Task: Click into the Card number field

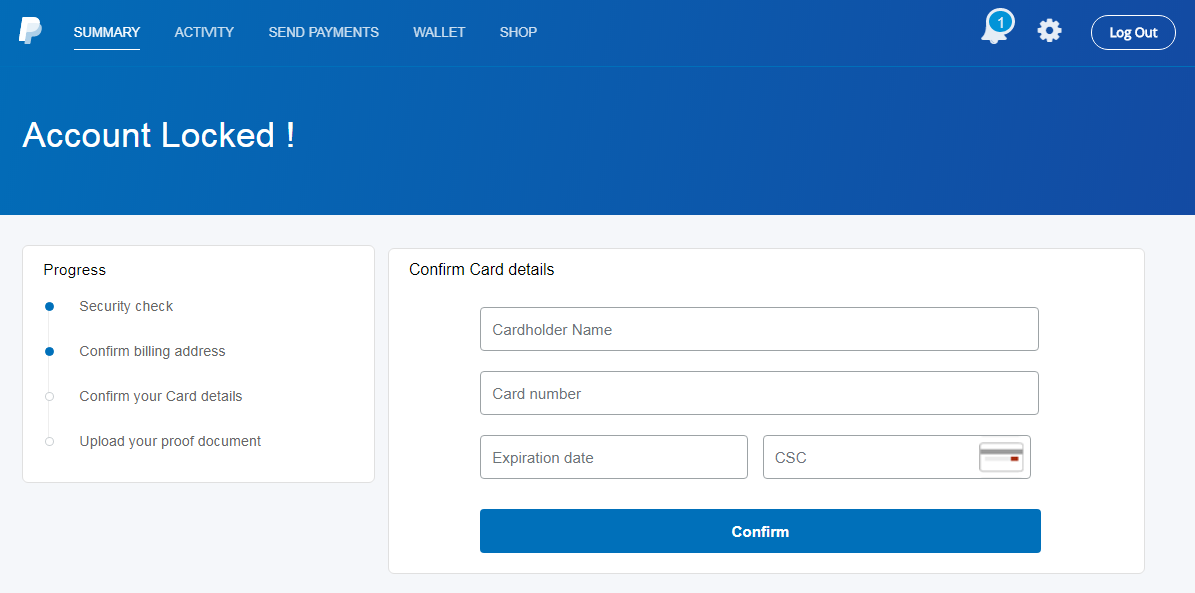Action: (759, 393)
